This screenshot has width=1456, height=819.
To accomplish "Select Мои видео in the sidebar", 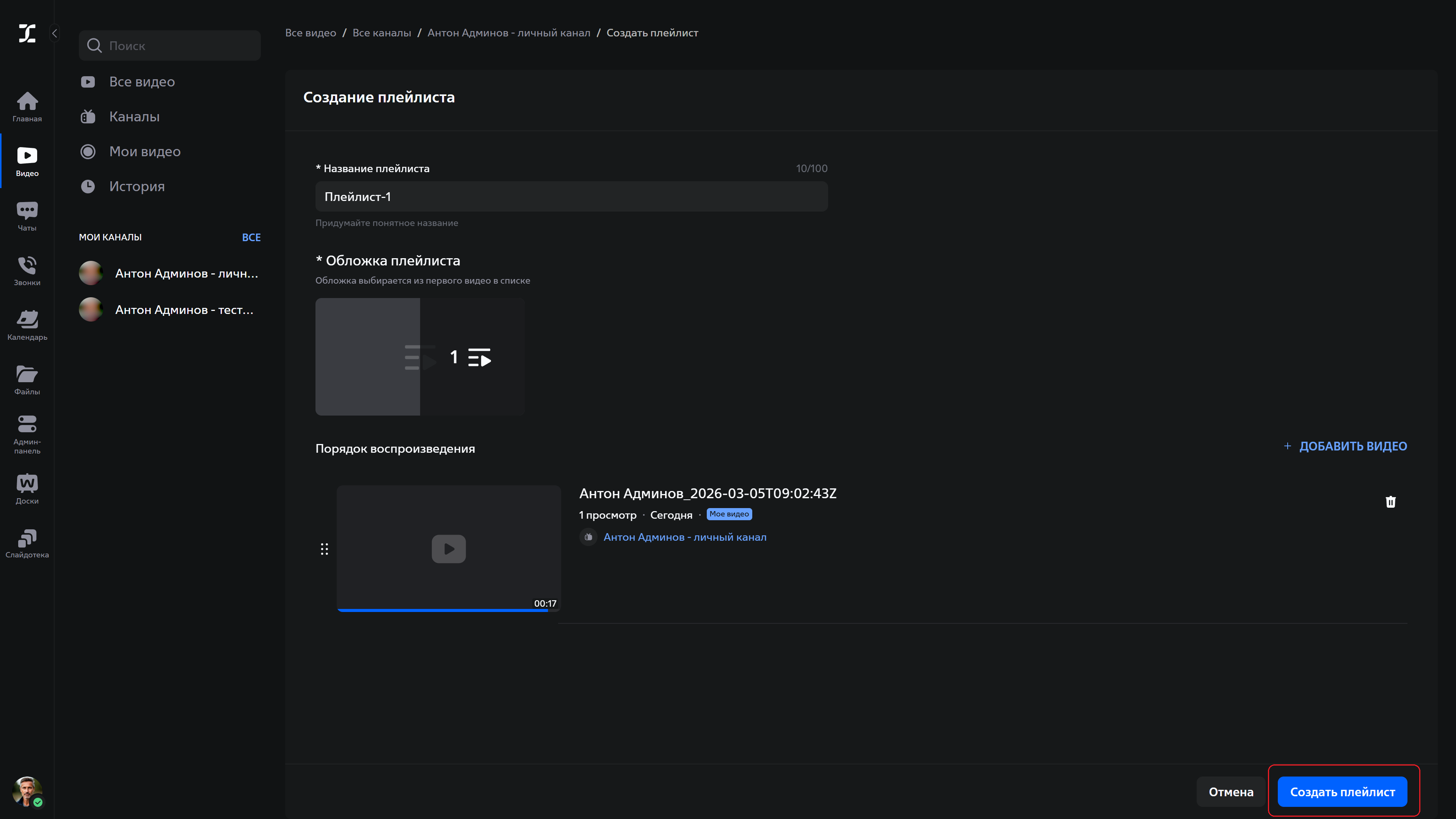I will (x=145, y=151).
